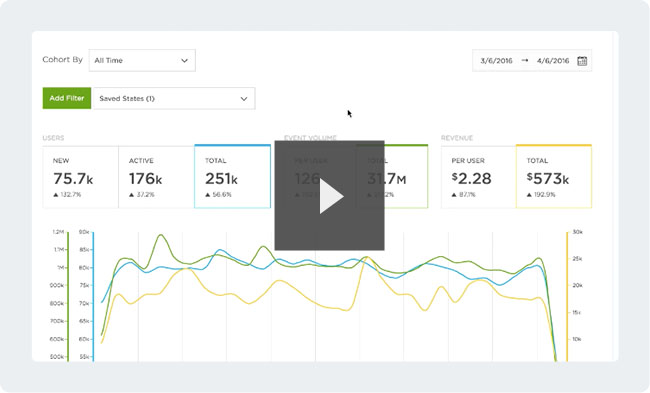This screenshot has width=650, height=393.
Task: Click the Cohort By label
Action: 63,60
